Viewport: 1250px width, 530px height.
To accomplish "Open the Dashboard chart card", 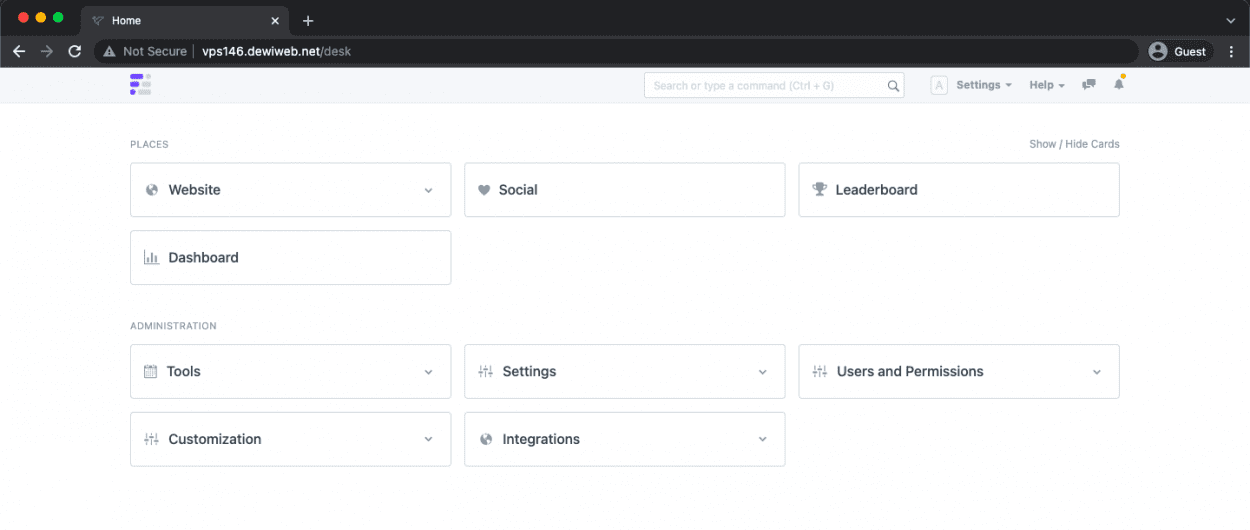I will (x=290, y=258).
